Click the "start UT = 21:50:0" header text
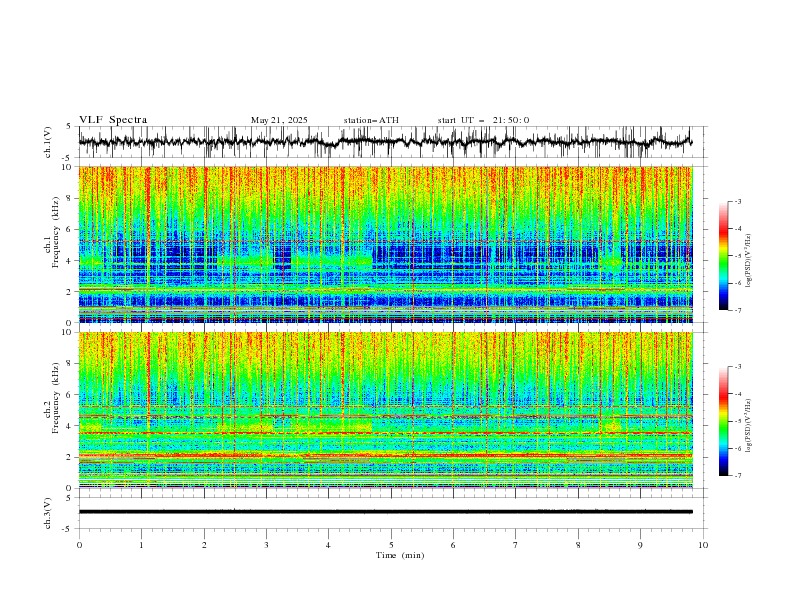This screenshot has height=612, width=792. (483, 120)
